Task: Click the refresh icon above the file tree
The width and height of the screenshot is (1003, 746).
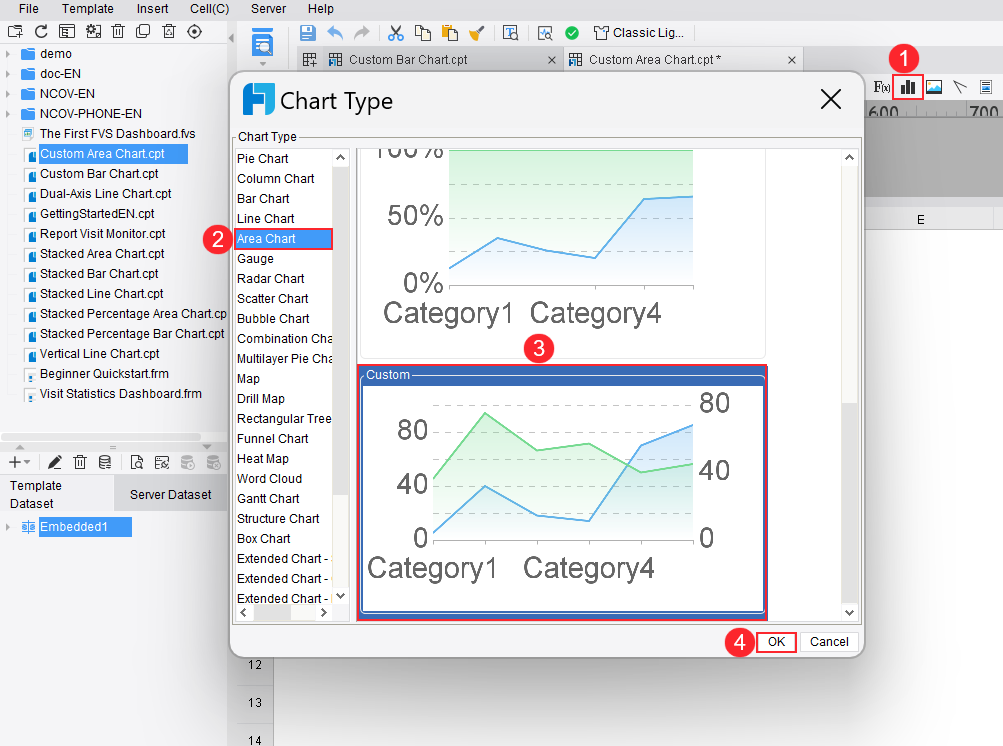Action: coord(41,31)
